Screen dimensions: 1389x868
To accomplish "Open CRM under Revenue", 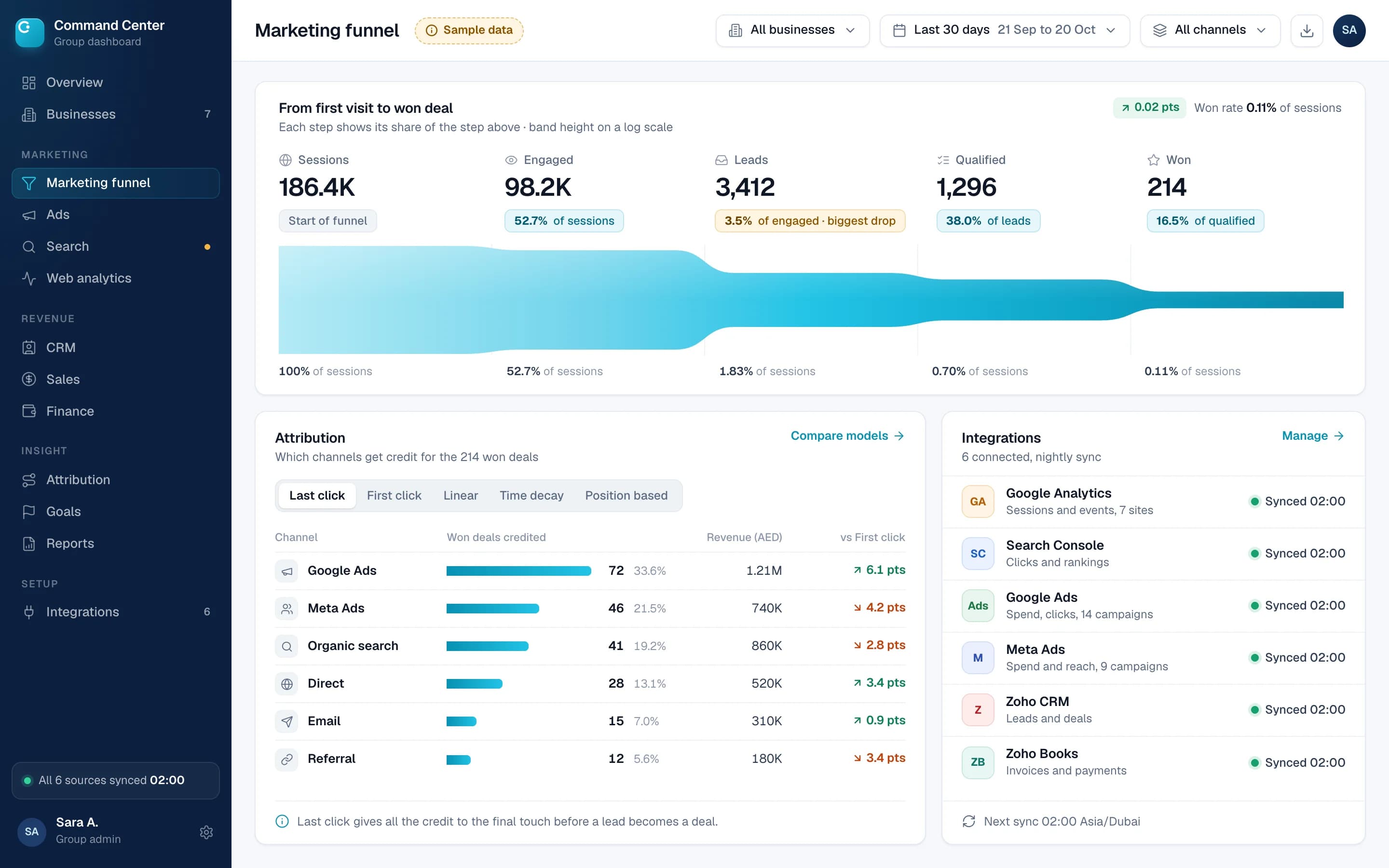I will tap(115, 348).
